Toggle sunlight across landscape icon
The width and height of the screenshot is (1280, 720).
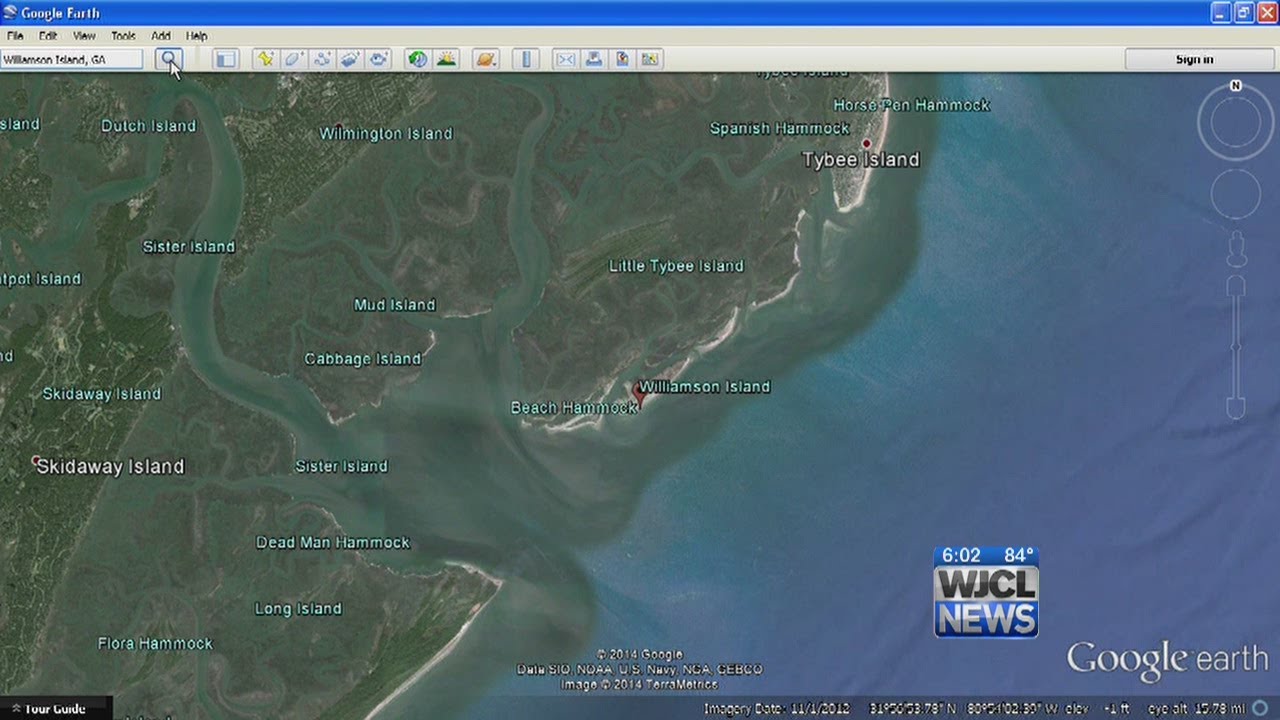pos(446,59)
